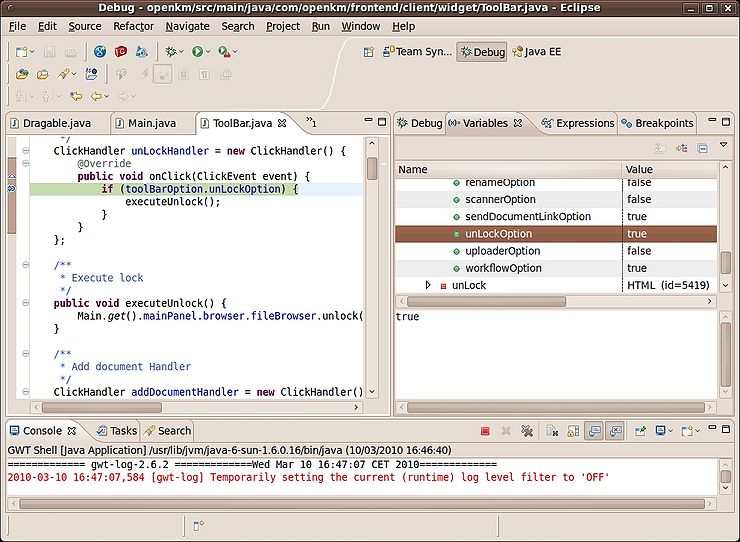
Task: Launch the Debug bug icon
Action: (x=170, y=51)
